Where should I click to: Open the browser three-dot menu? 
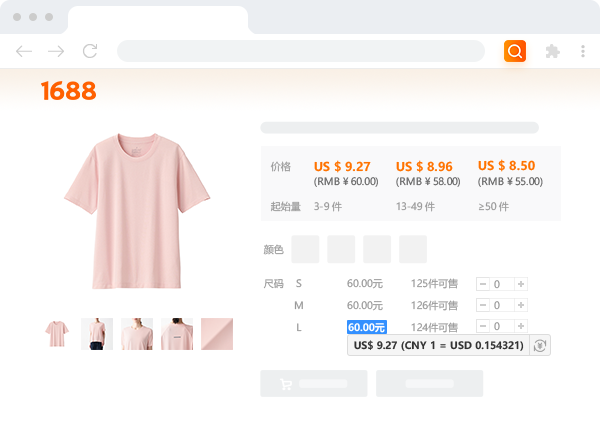pos(583,51)
